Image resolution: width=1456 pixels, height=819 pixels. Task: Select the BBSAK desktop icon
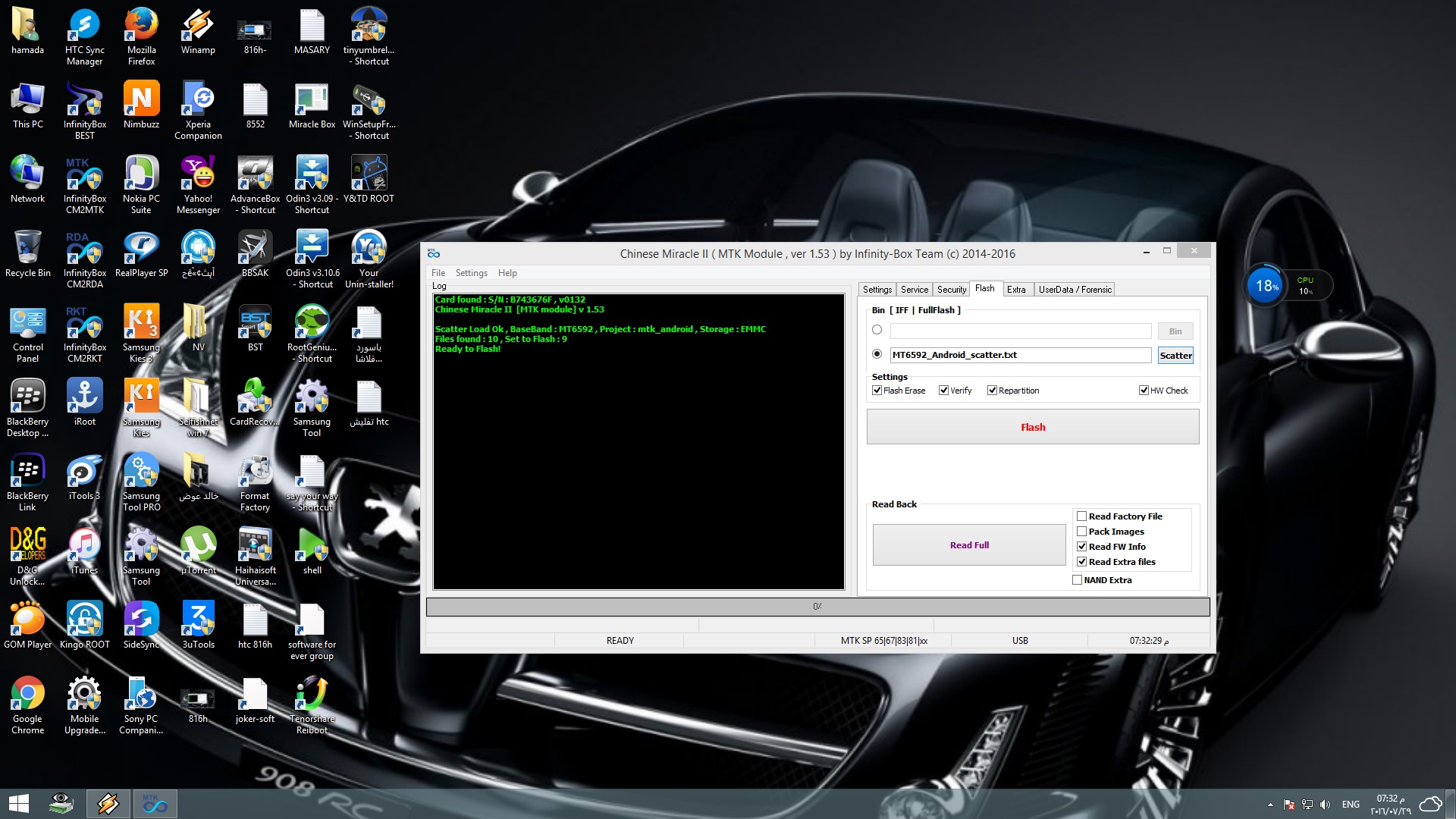[255, 255]
